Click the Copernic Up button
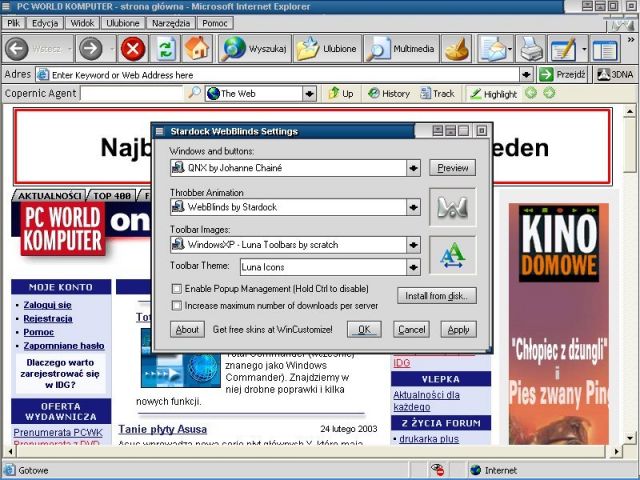The image size is (640, 480). click(340, 93)
